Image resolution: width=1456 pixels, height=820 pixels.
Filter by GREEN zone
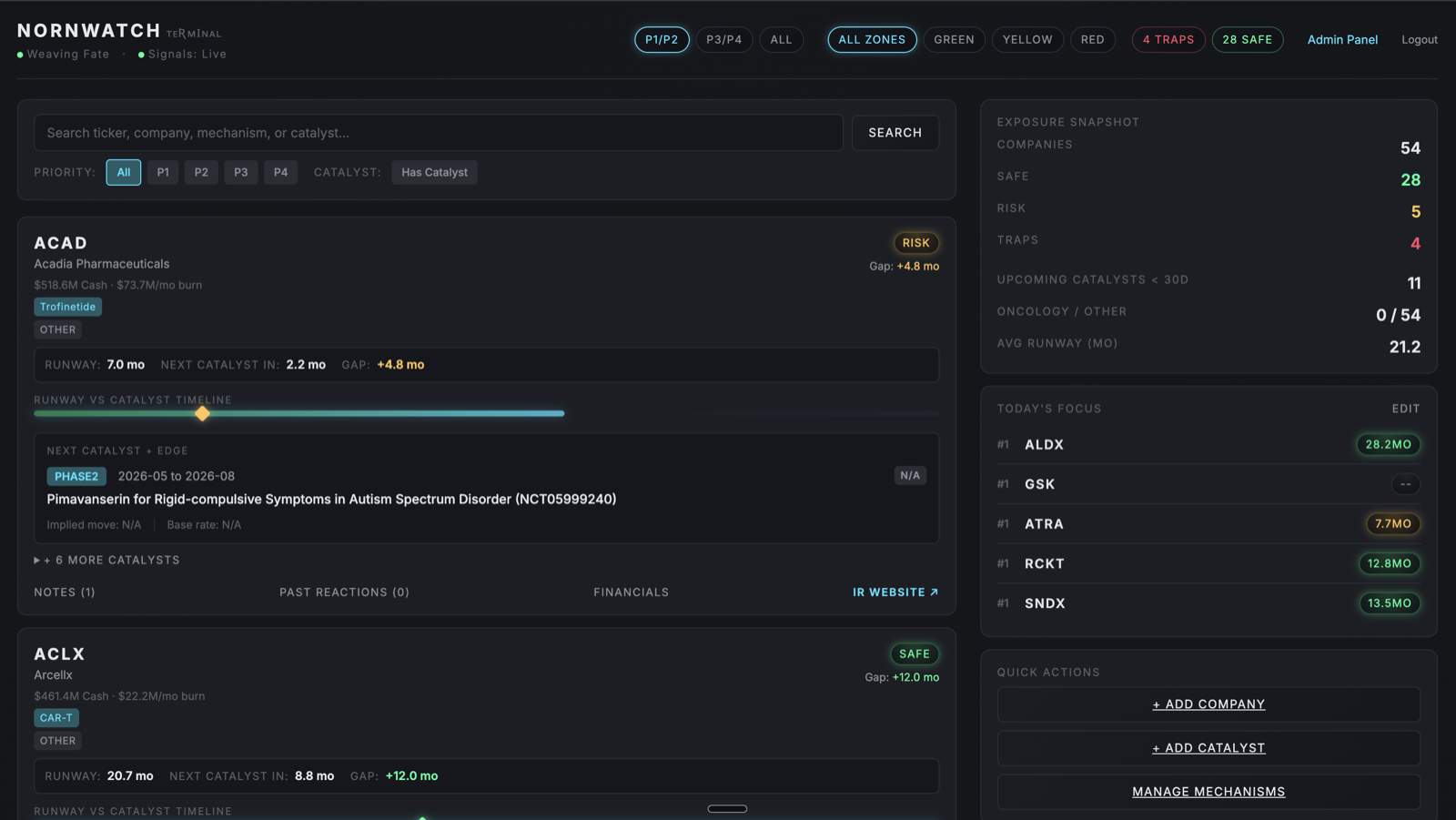coord(954,40)
